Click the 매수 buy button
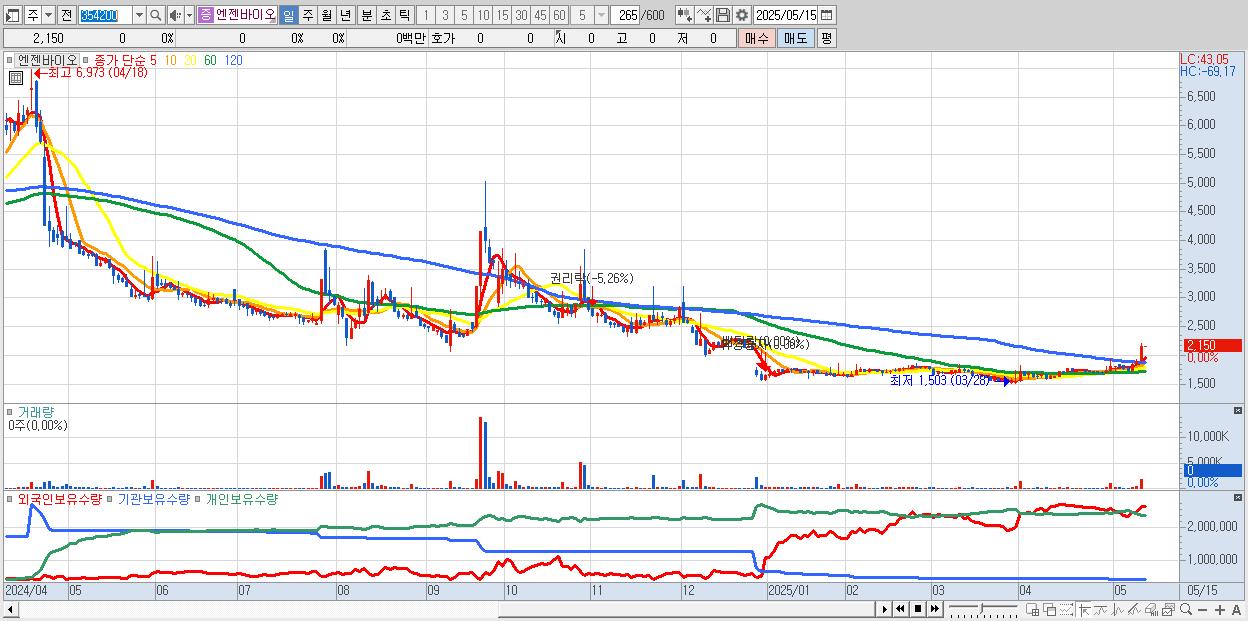This screenshot has width=1248, height=621. click(x=757, y=38)
